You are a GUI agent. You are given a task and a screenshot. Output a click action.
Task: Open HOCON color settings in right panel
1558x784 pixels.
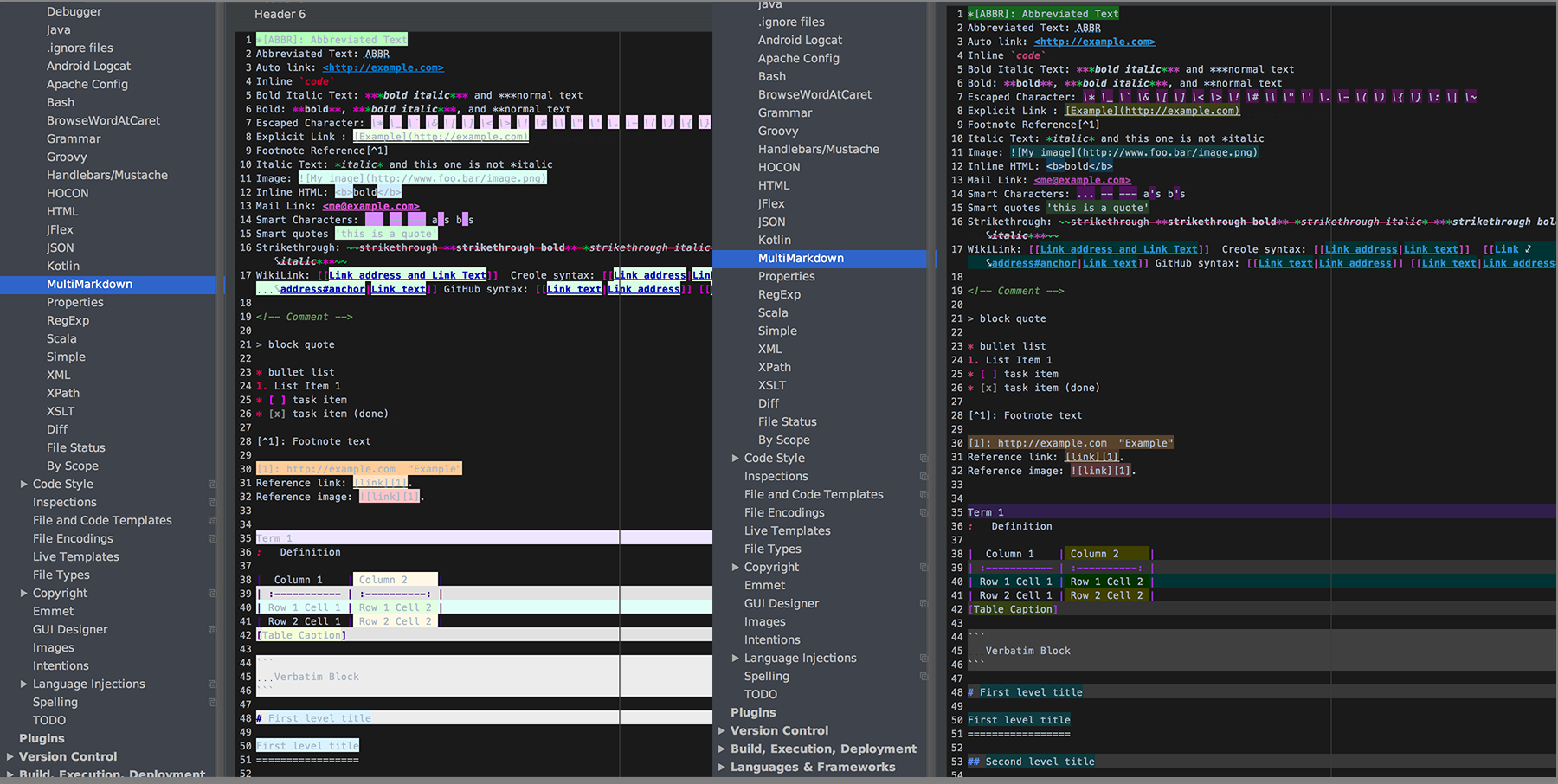[779, 168]
